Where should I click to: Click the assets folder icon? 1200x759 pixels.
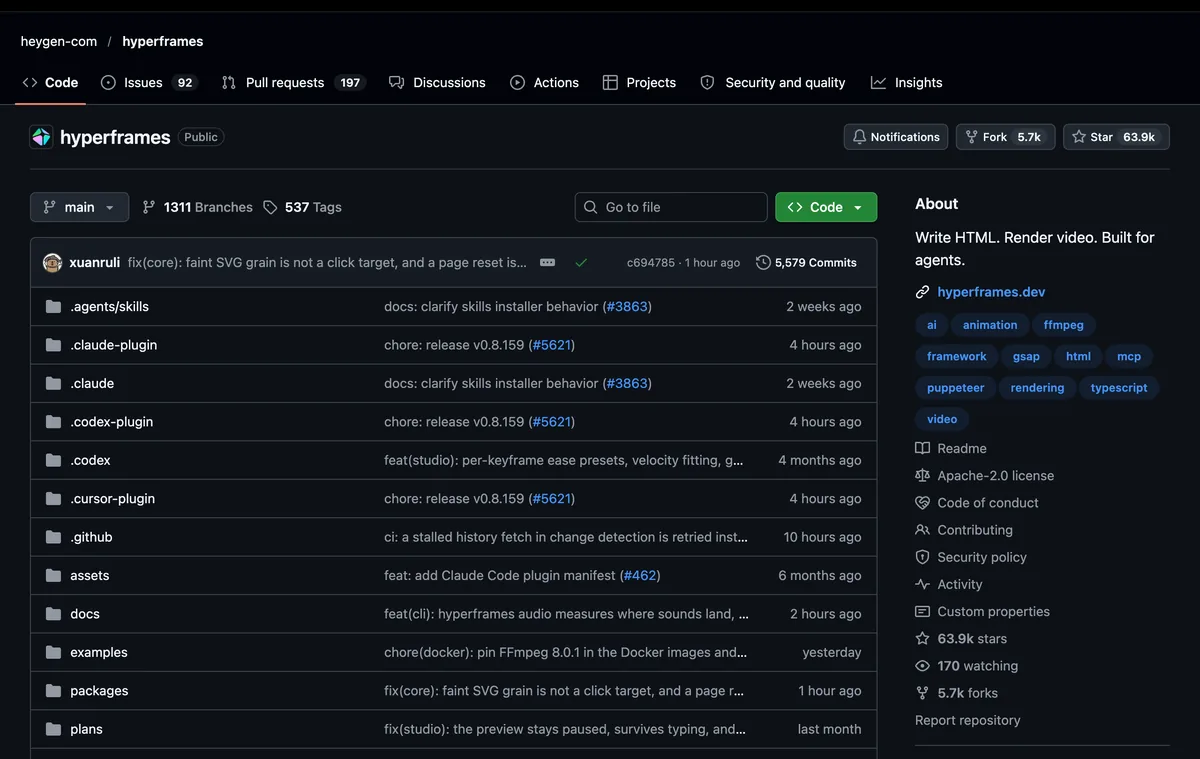tap(53, 575)
